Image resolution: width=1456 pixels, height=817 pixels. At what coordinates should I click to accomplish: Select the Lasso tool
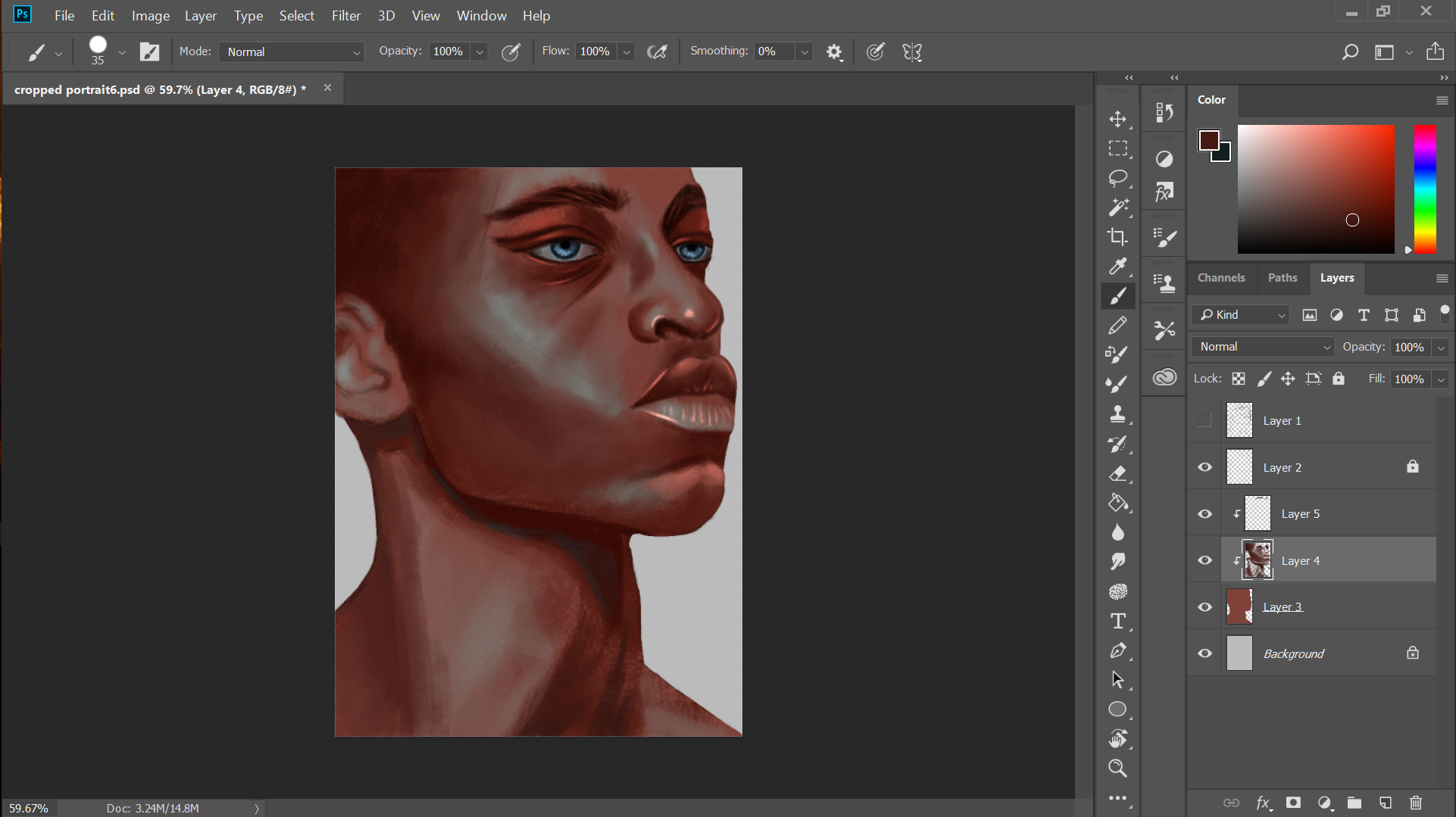tap(1117, 178)
